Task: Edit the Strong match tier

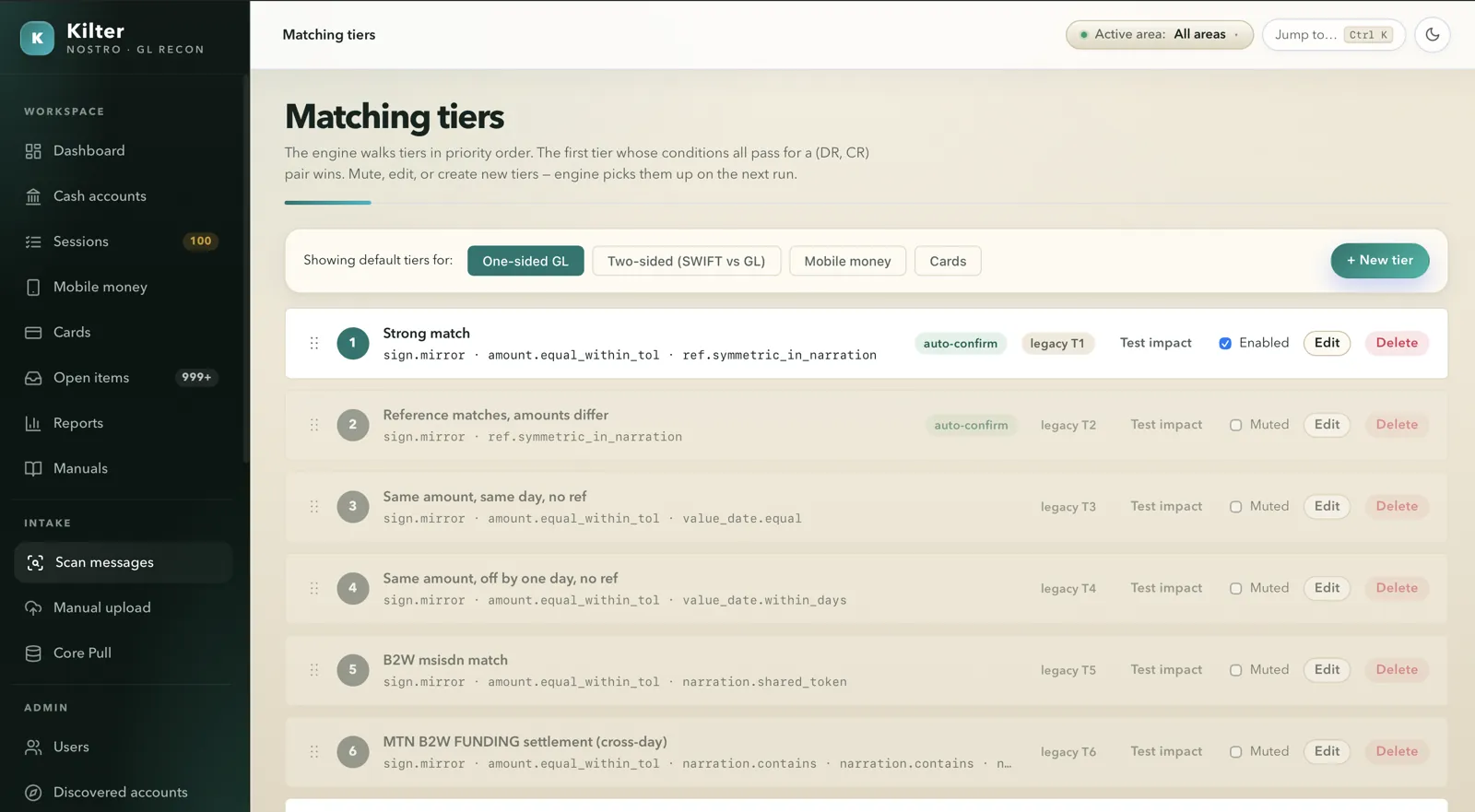Action: 1327,343
